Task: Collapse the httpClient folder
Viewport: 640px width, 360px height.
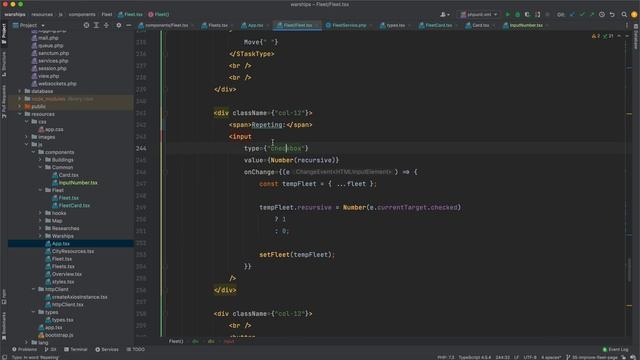Action: [x=33, y=289]
